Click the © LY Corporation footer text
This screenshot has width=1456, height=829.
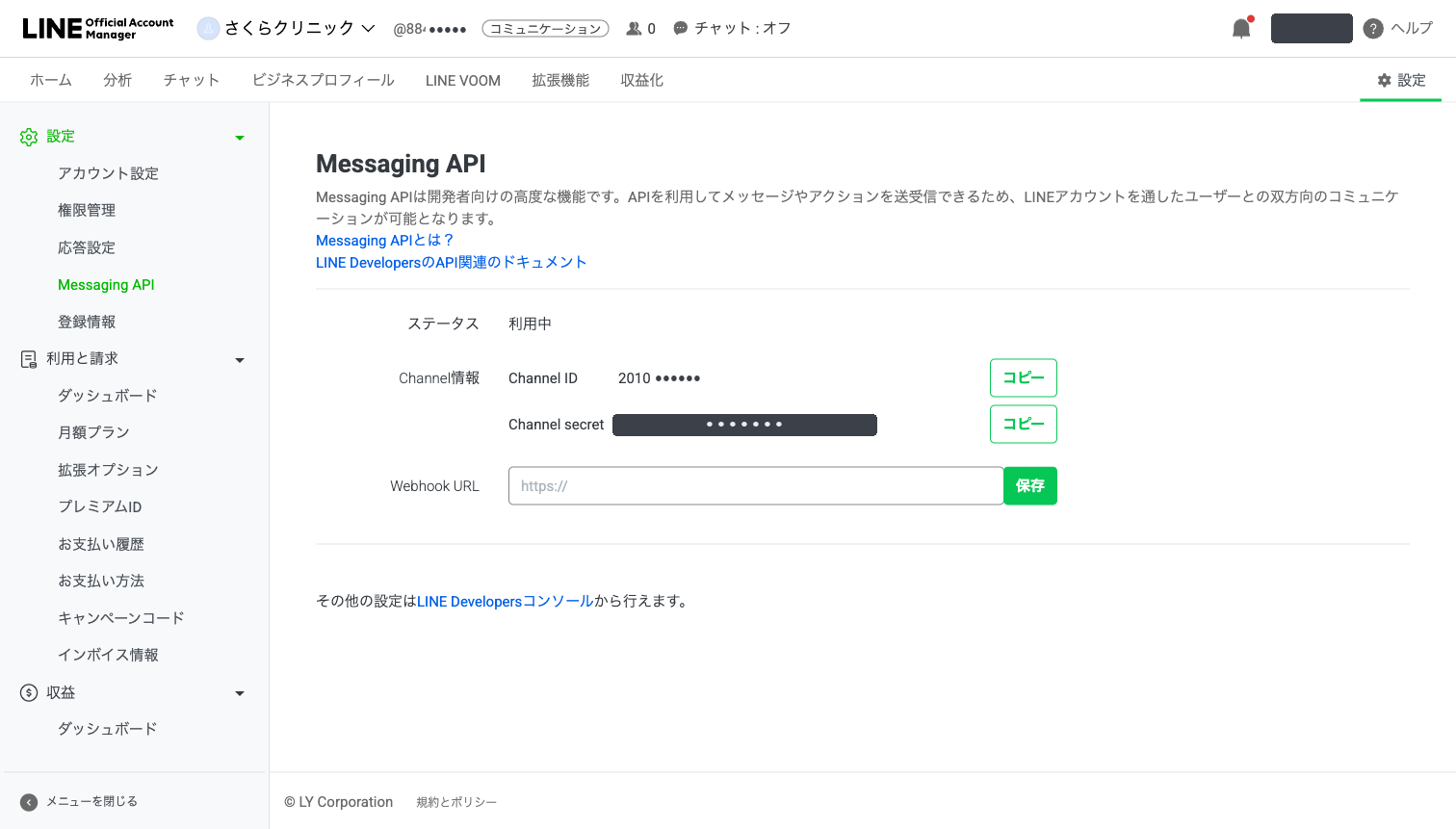pos(339,802)
